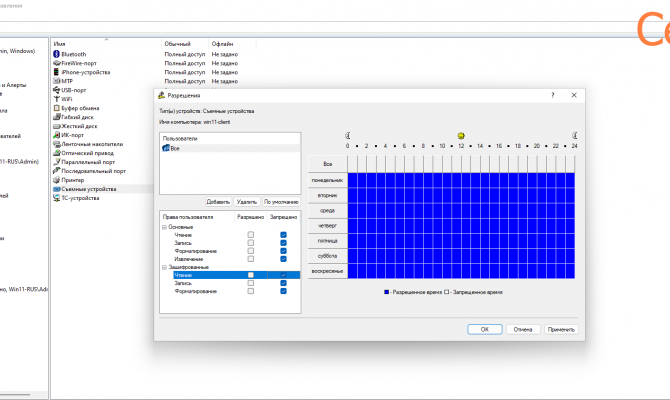670x400 pixels.
Task: Enable Разрешено checkbox for Основные Чтение
Action: click(x=251, y=234)
